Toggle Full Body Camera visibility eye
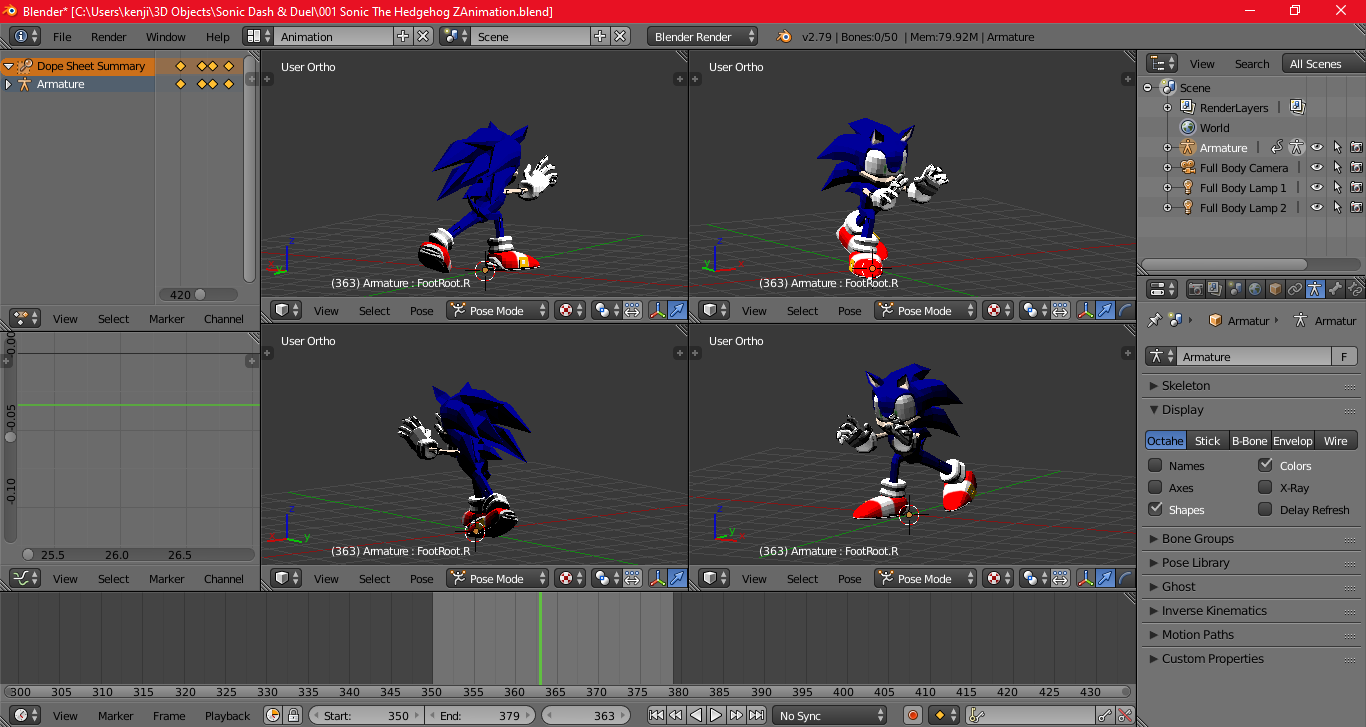This screenshot has height=727, width=1366. (x=1316, y=168)
